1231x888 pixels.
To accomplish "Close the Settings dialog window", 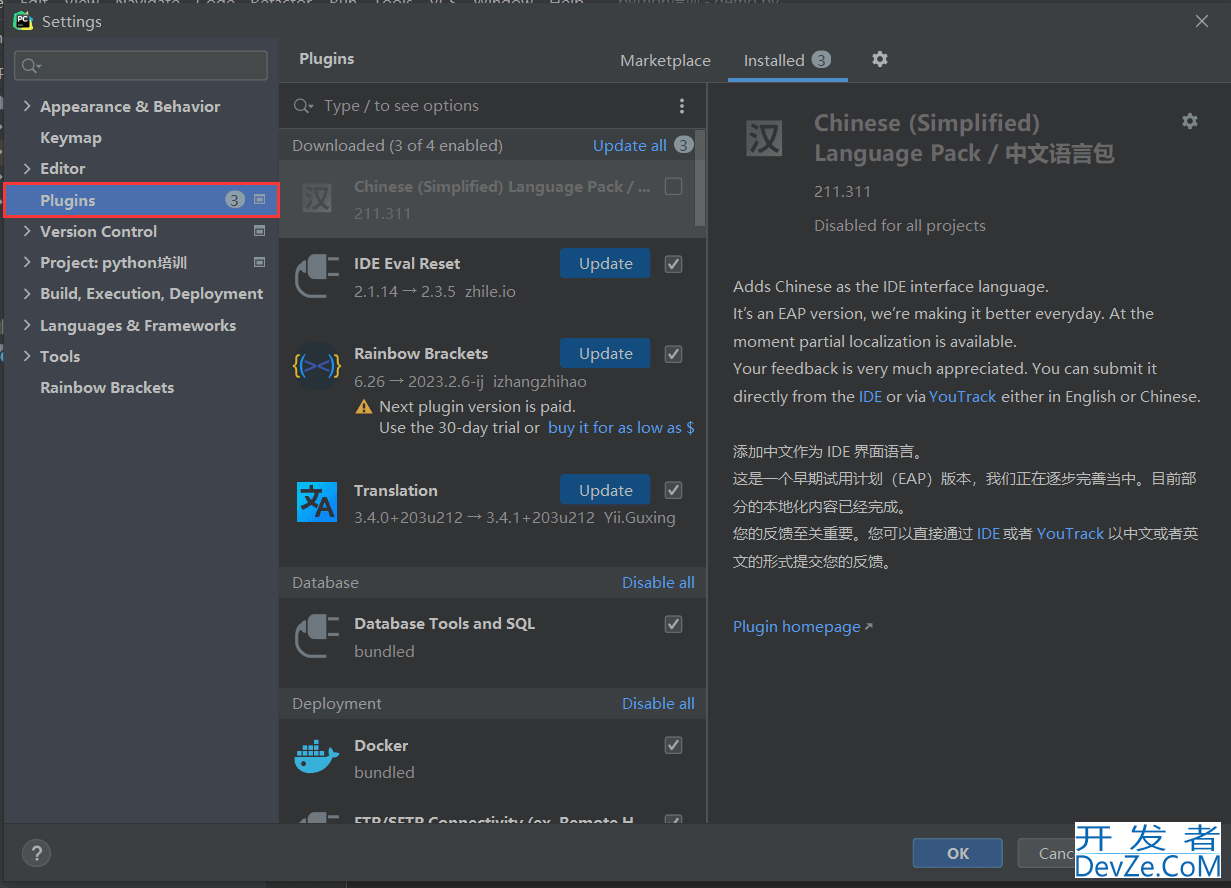I will [1202, 21].
